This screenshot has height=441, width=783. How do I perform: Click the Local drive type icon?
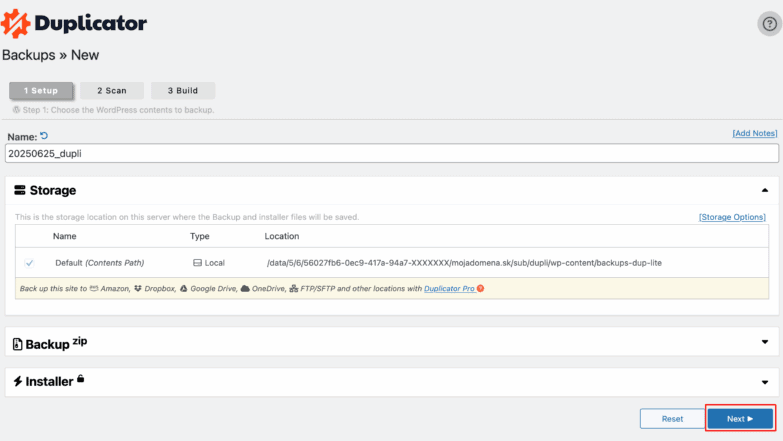(x=197, y=263)
